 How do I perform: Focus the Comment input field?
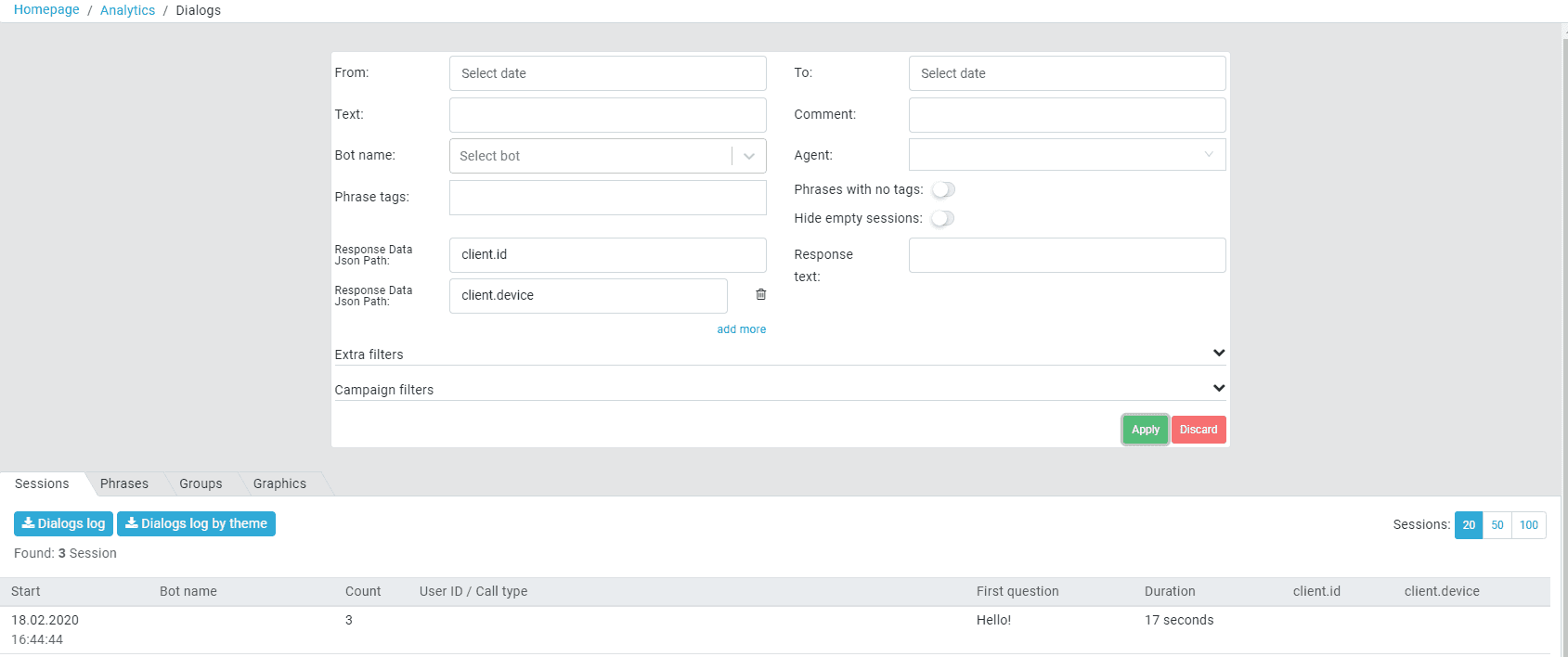tap(1067, 115)
